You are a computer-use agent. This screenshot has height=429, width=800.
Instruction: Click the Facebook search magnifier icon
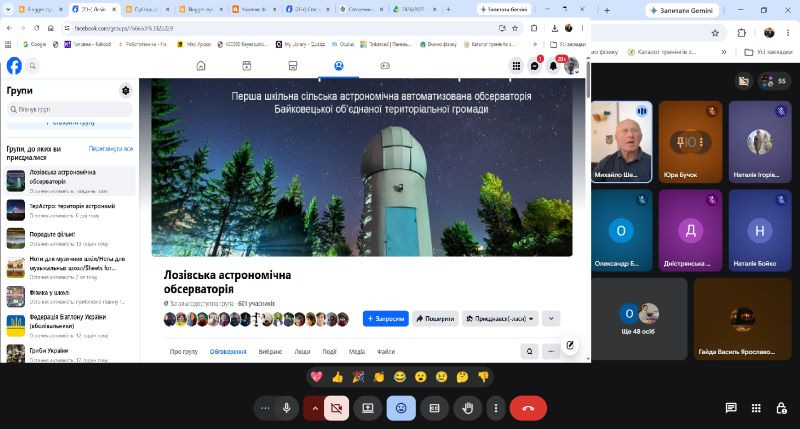pyautogui.click(x=33, y=66)
